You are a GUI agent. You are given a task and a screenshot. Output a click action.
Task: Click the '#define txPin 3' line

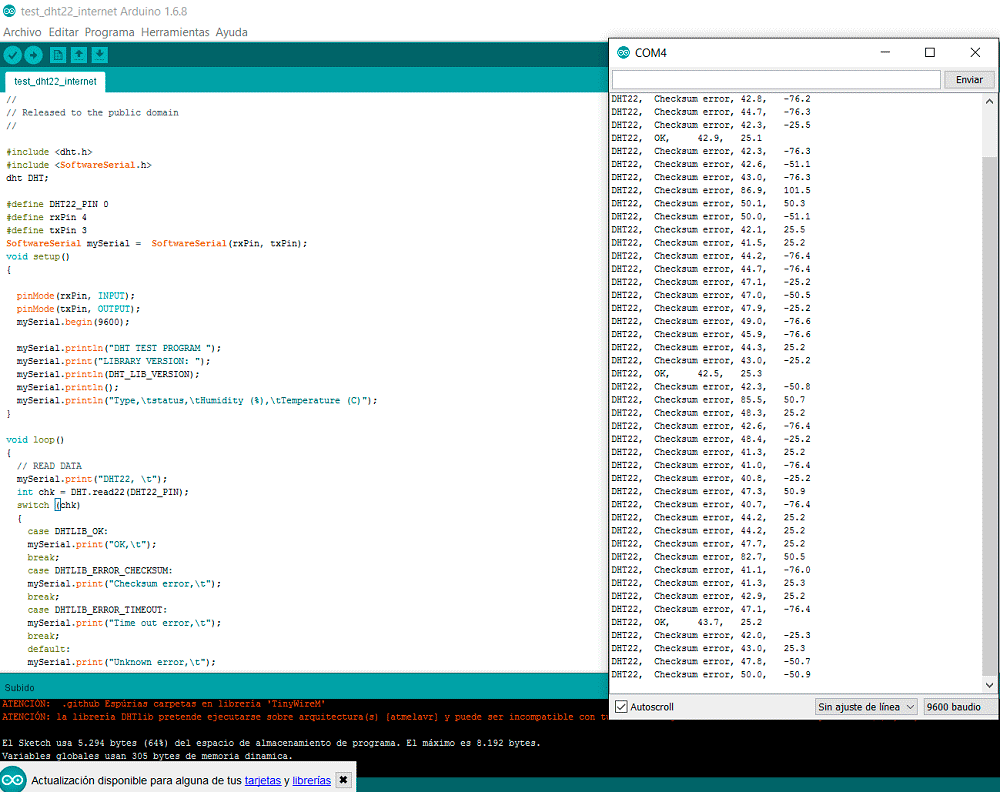coord(47,230)
